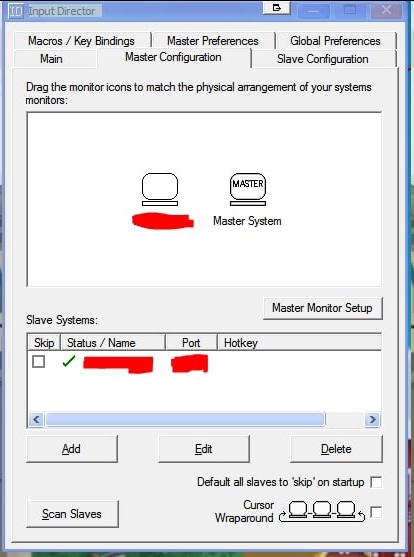The width and height of the screenshot is (414, 557).
Task: Open the Global Preferences tab
Action: click(x=335, y=40)
